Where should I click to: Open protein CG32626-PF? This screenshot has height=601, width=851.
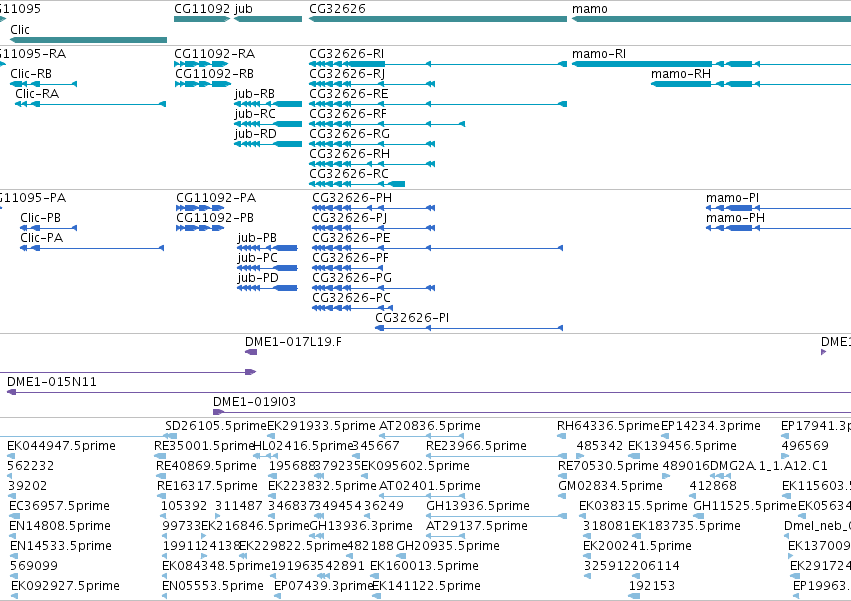coord(348,268)
